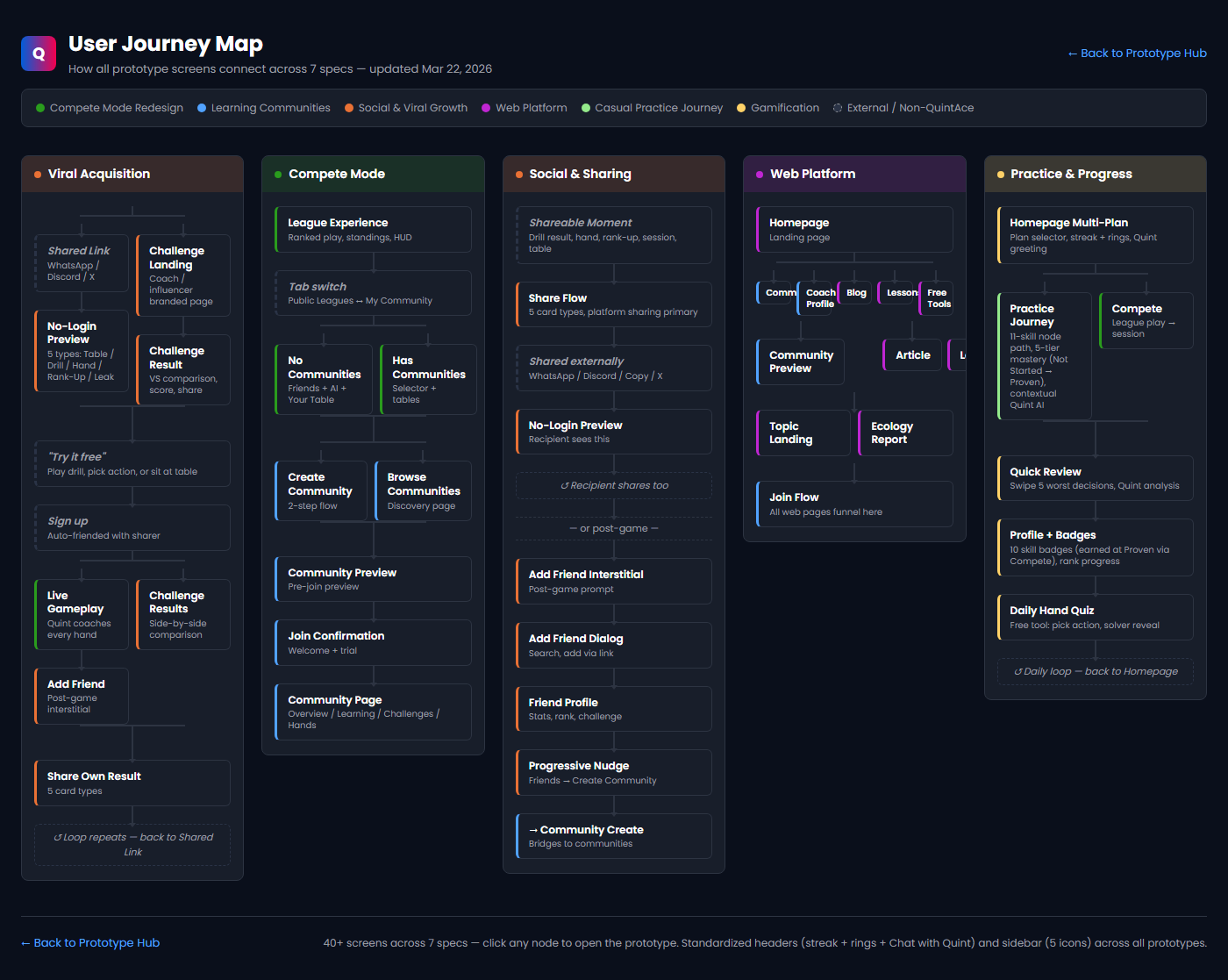The height and width of the screenshot is (980, 1228).
Task: Open the bottom Back to Prototype Hub link
Action: tap(89, 942)
